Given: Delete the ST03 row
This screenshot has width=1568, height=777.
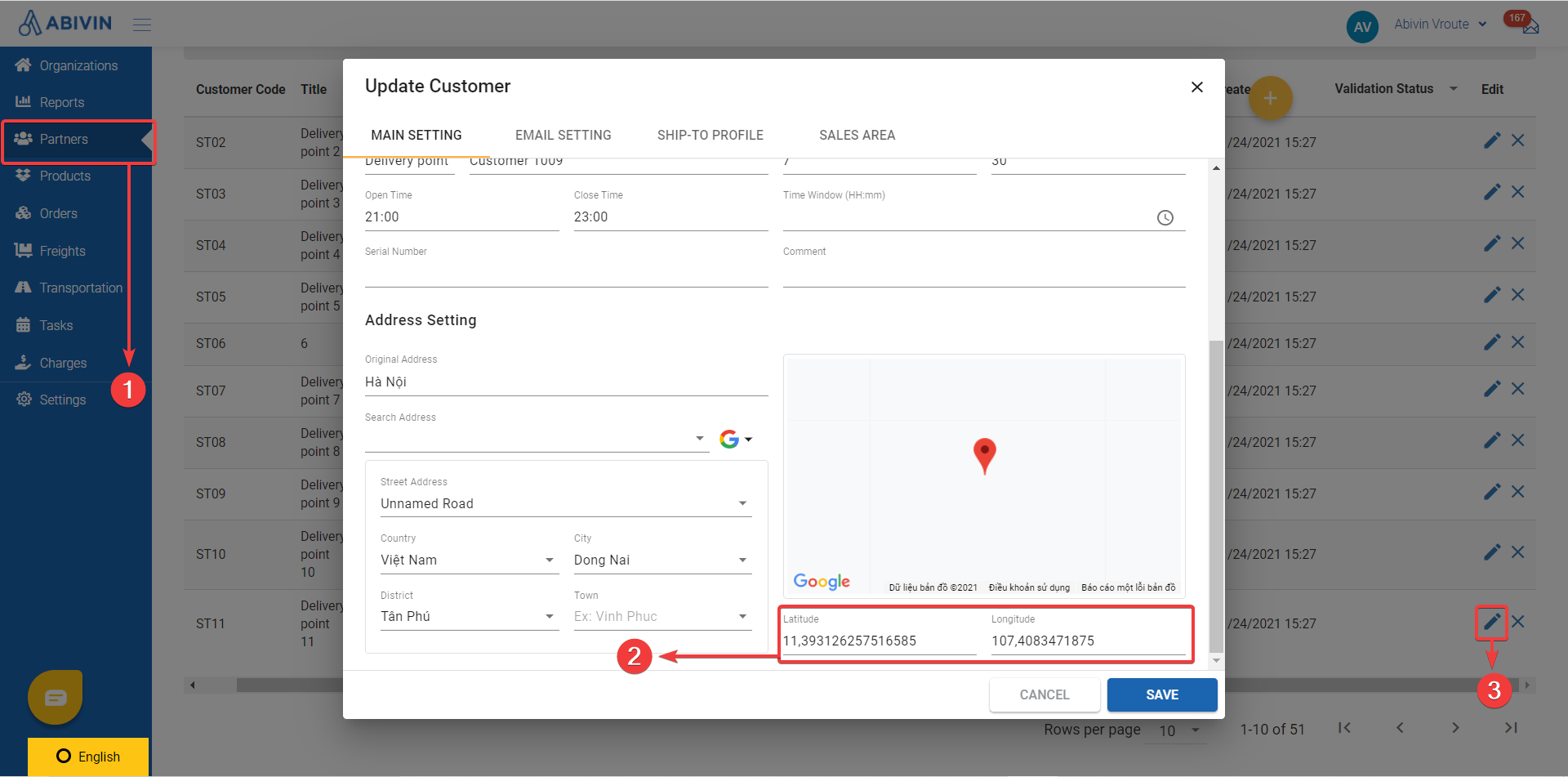Looking at the screenshot, I should [1518, 192].
